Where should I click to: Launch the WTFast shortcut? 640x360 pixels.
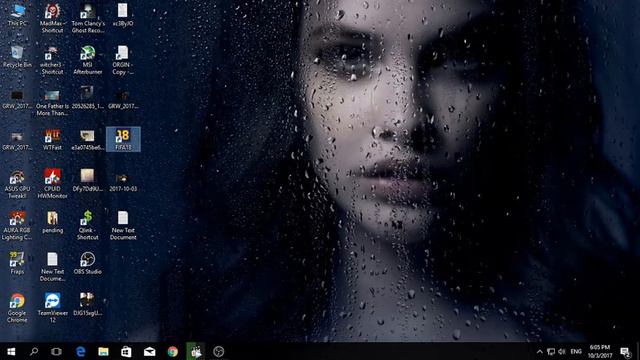click(52, 140)
